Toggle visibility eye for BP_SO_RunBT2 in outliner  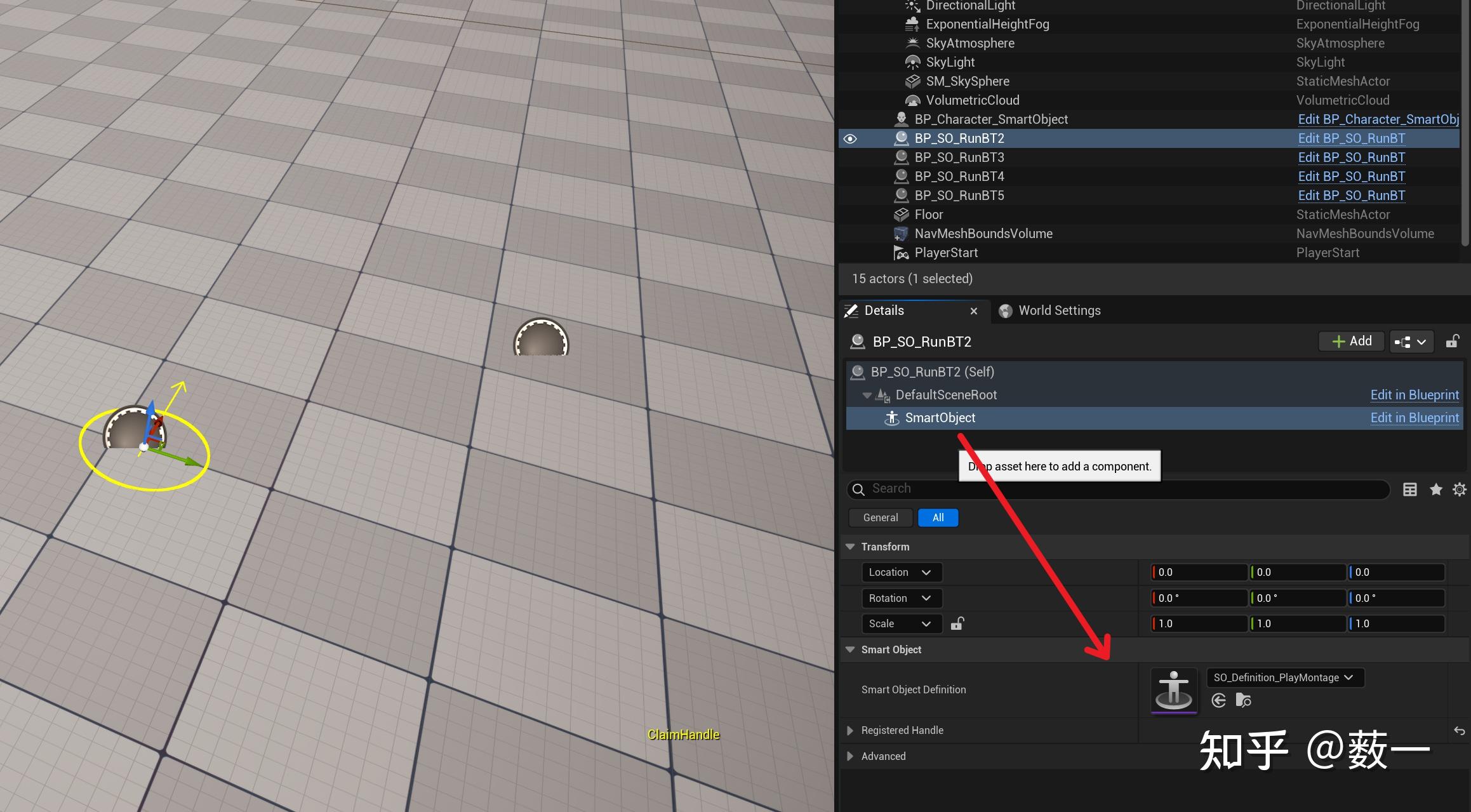coord(850,138)
